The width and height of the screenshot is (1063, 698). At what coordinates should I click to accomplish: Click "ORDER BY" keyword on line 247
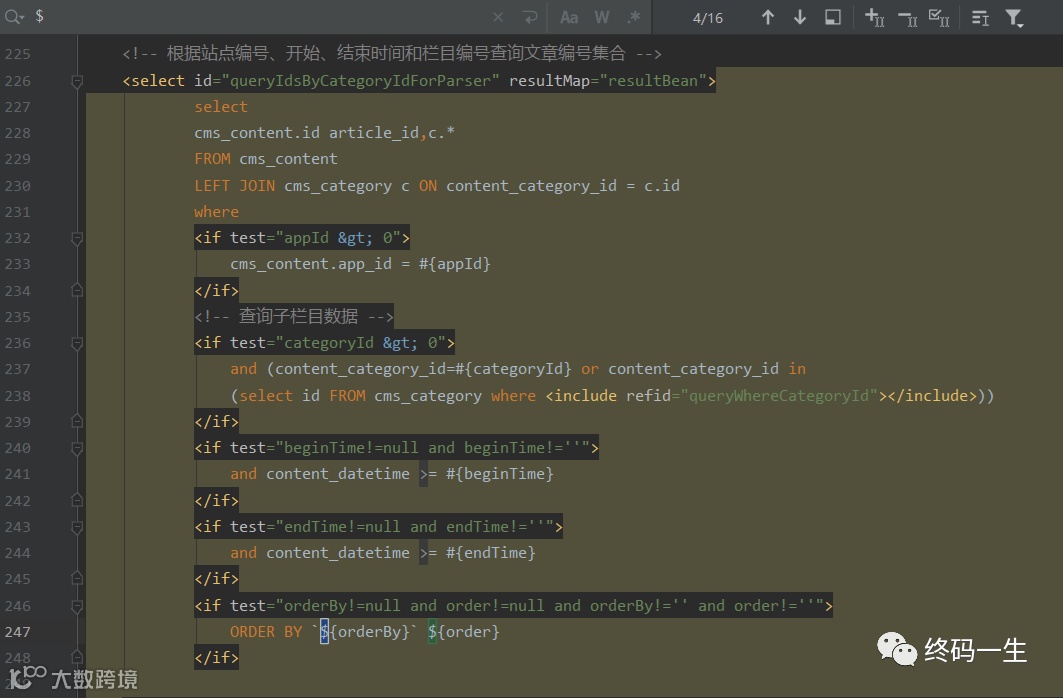(266, 632)
